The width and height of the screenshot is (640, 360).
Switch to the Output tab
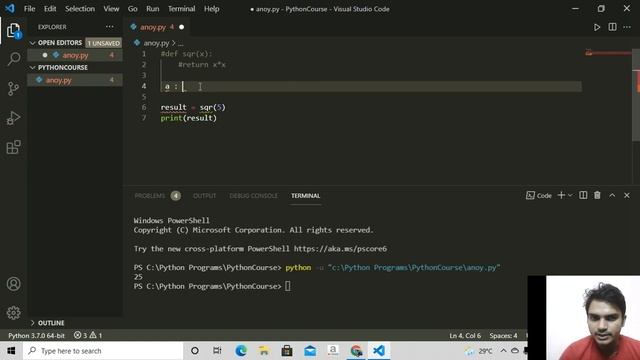coord(204,196)
